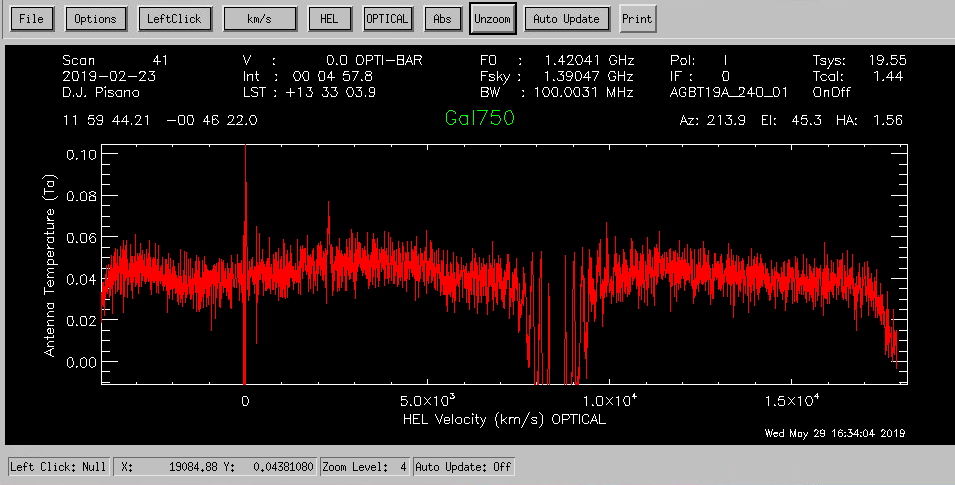Click the HEL Velocity x-axis label

pos(504,419)
